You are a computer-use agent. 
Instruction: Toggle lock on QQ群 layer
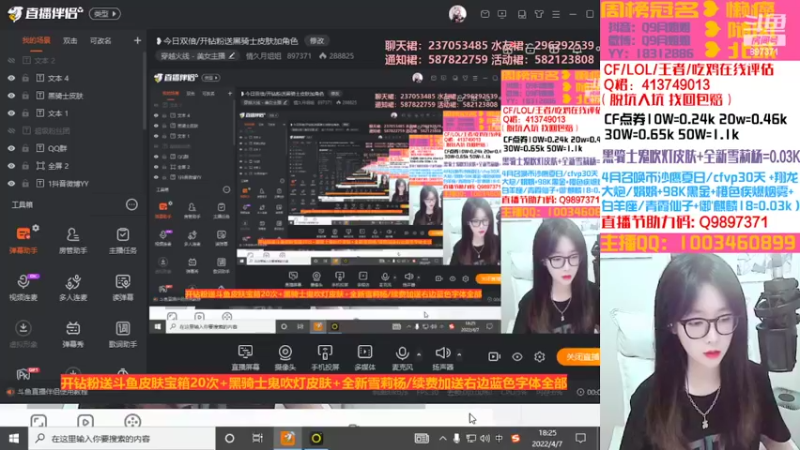(x=25, y=148)
